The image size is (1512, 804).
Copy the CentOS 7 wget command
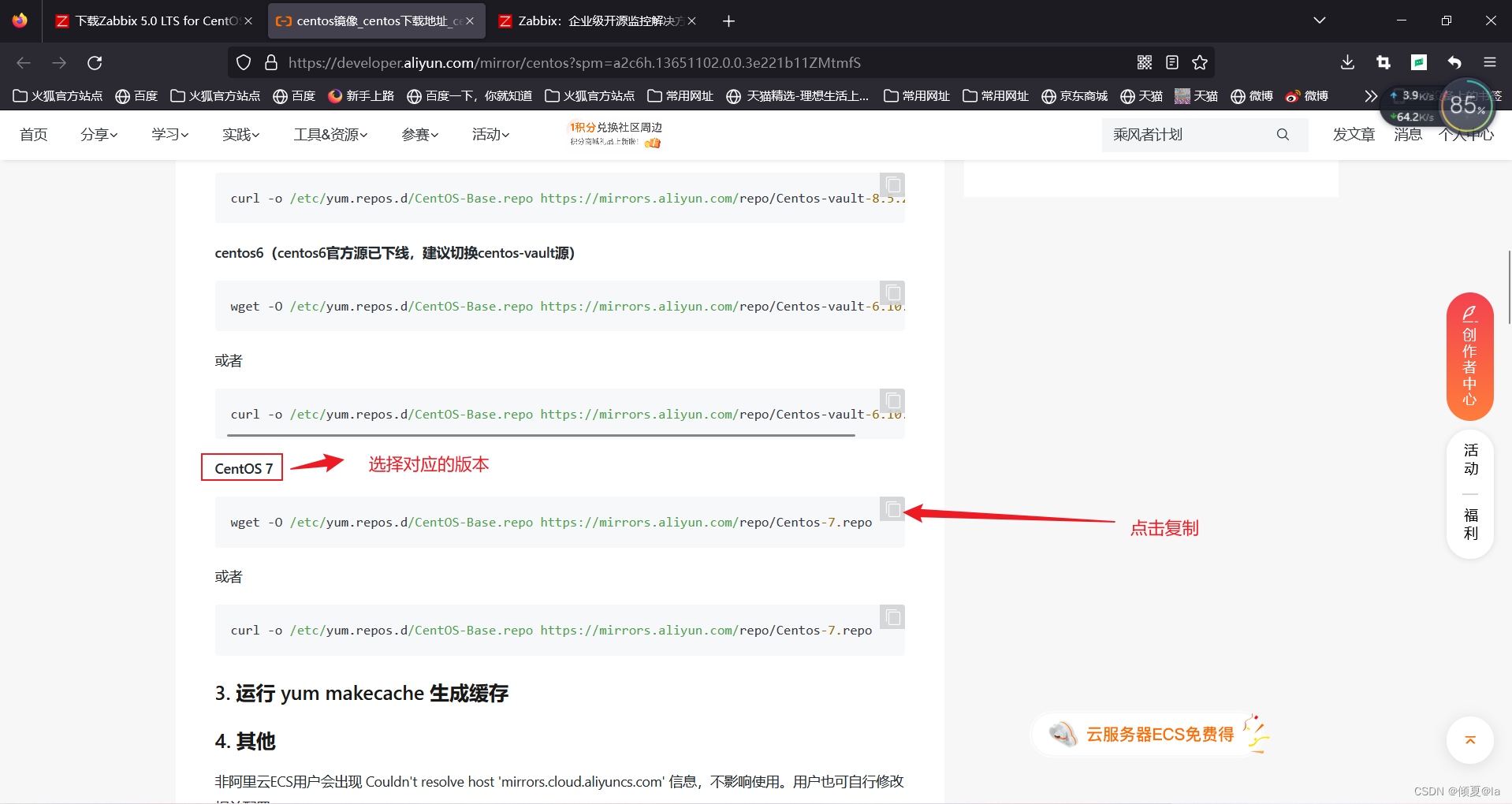pyautogui.click(x=892, y=509)
